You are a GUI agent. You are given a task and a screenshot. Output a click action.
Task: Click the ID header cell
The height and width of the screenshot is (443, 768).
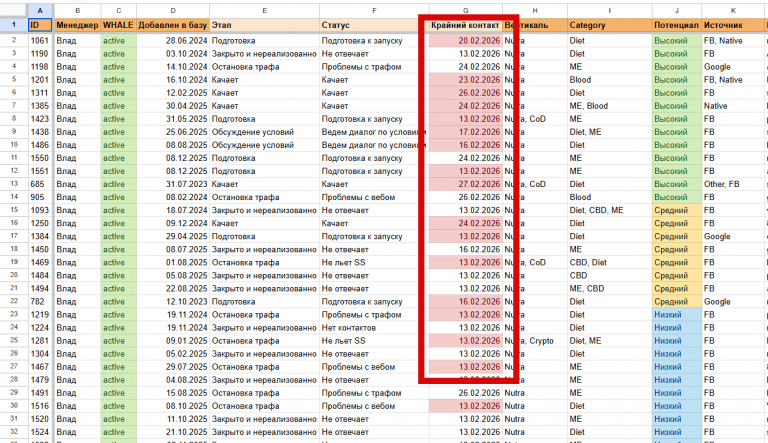point(40,25)
